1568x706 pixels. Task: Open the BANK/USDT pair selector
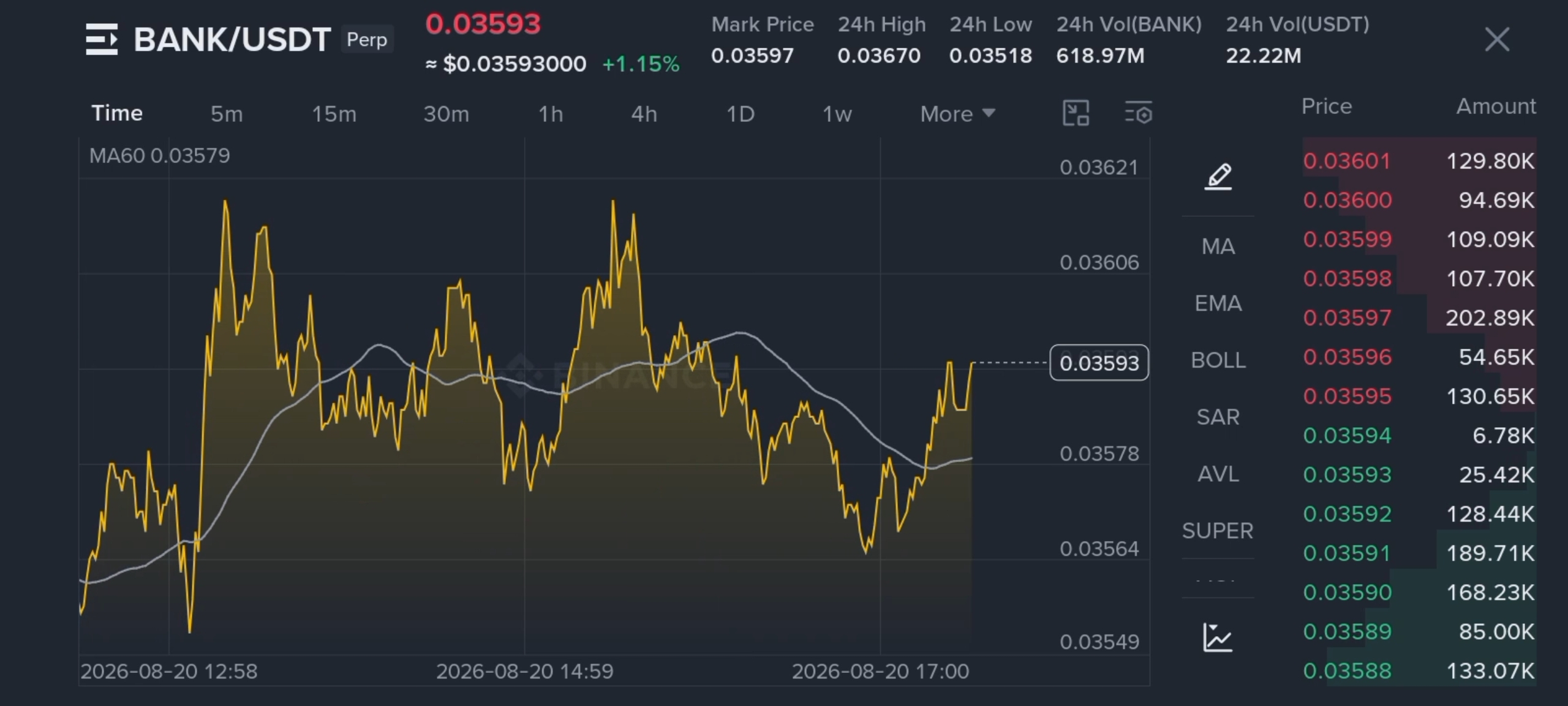pos(232,40)
